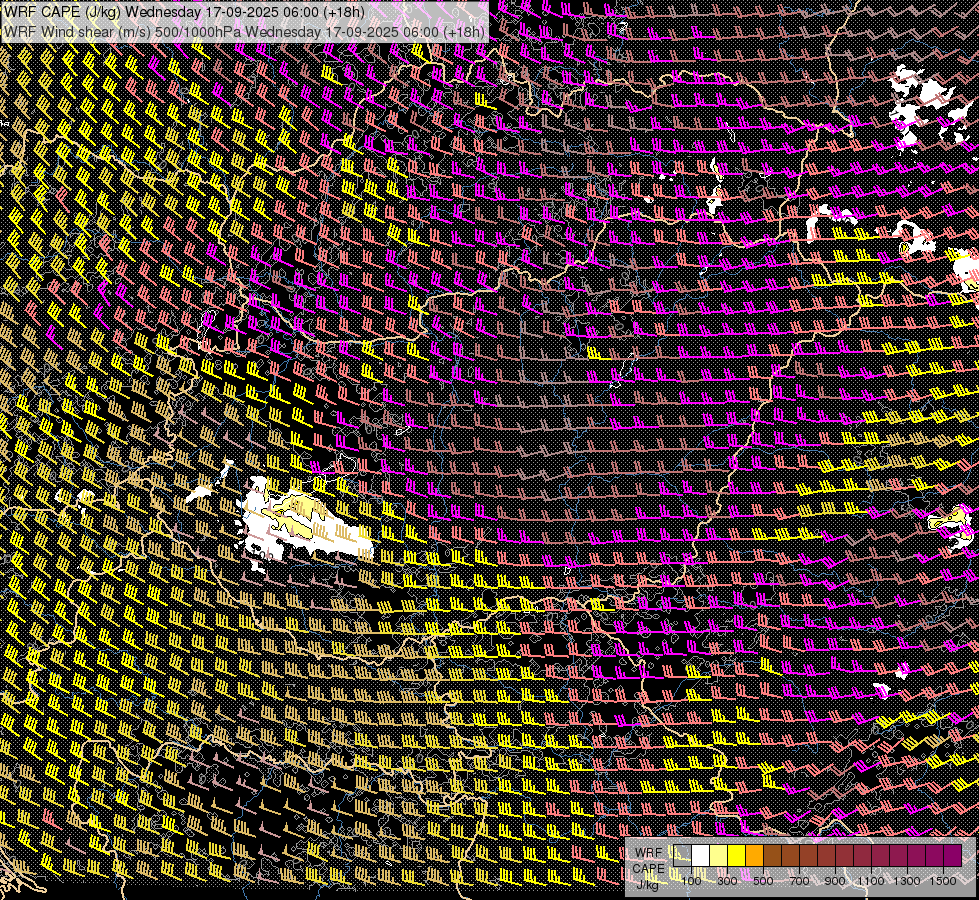Image resolution: width=979 pixels, height=900 pixels.
Task: Click the 100 legend tick label
Action: [x=691, y=881]
